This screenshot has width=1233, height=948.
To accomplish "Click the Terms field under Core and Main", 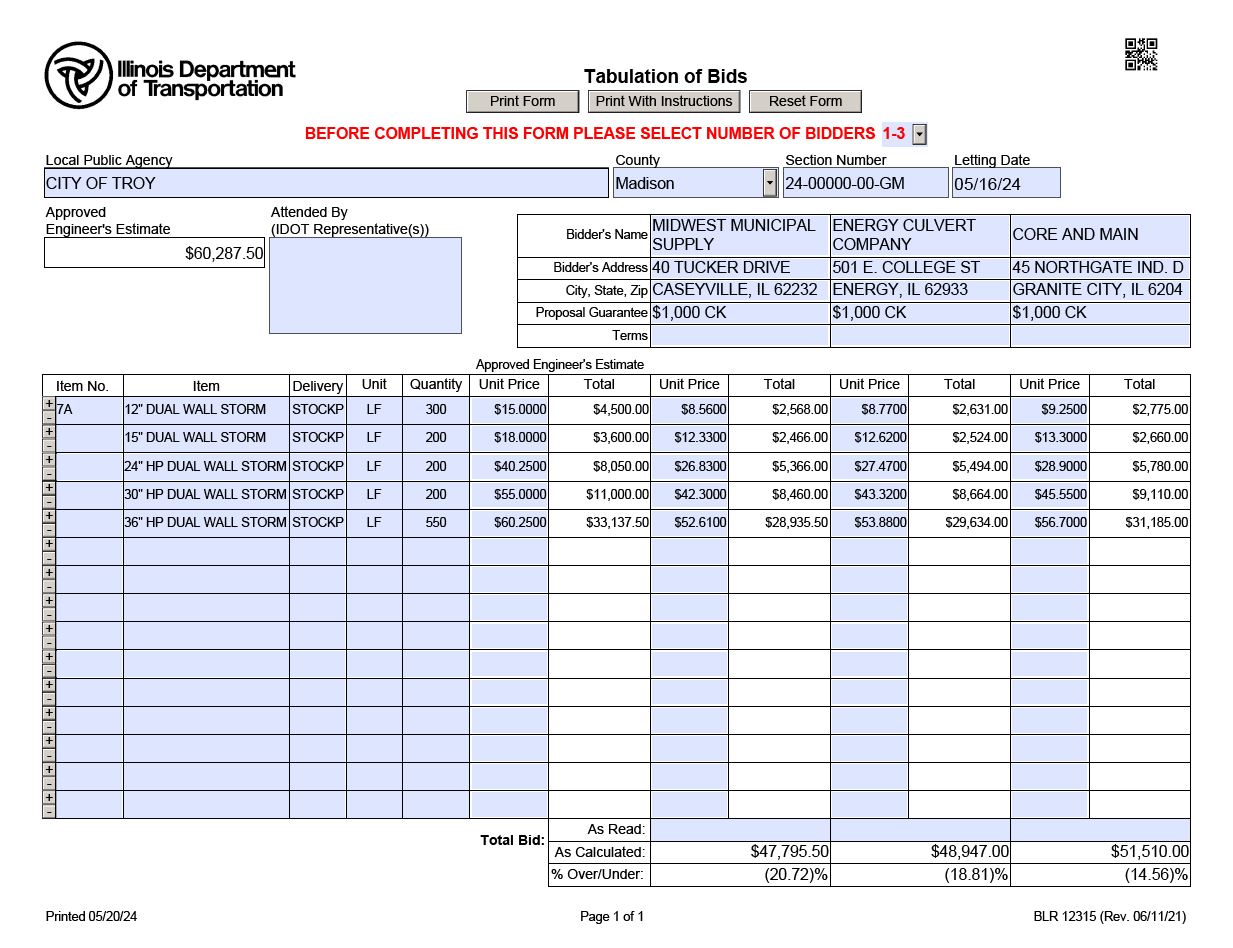I will [x=1099, y=336].
